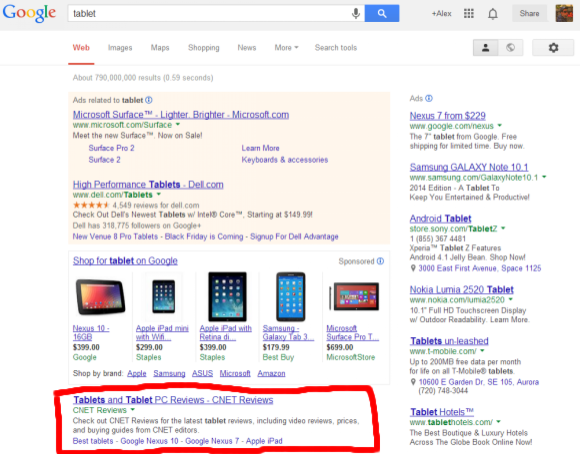Expand arrow beside www.t-mobile.com/
Screen dimensions: 580x454
(x=482, y=350)
